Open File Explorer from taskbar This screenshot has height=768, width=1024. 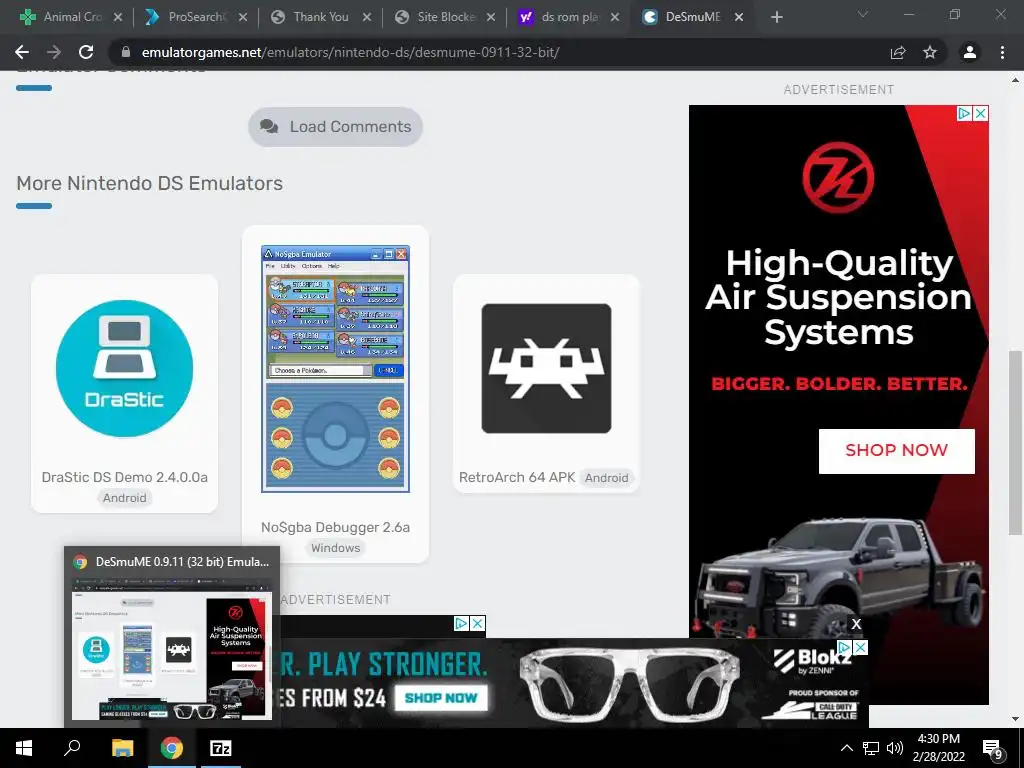coord(122,748)
